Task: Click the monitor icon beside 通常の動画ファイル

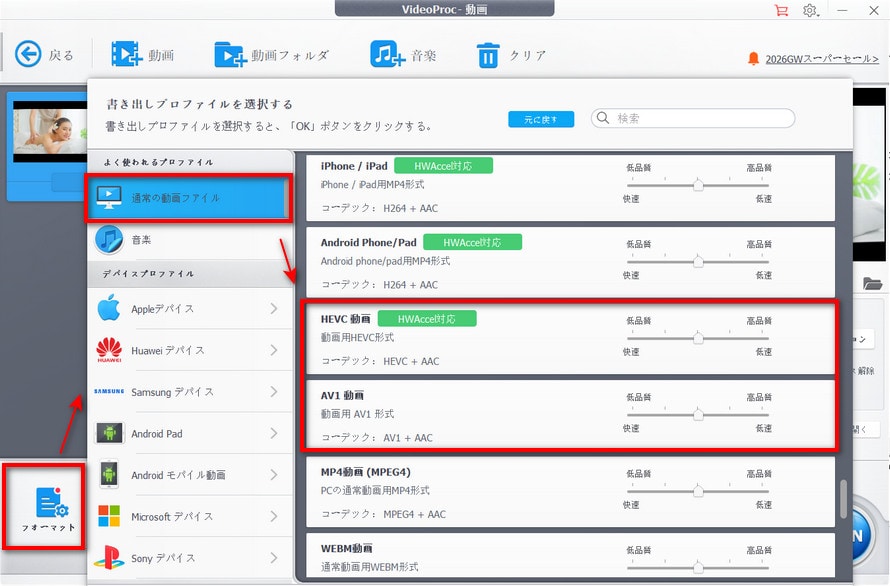Action: click(108, 197)
